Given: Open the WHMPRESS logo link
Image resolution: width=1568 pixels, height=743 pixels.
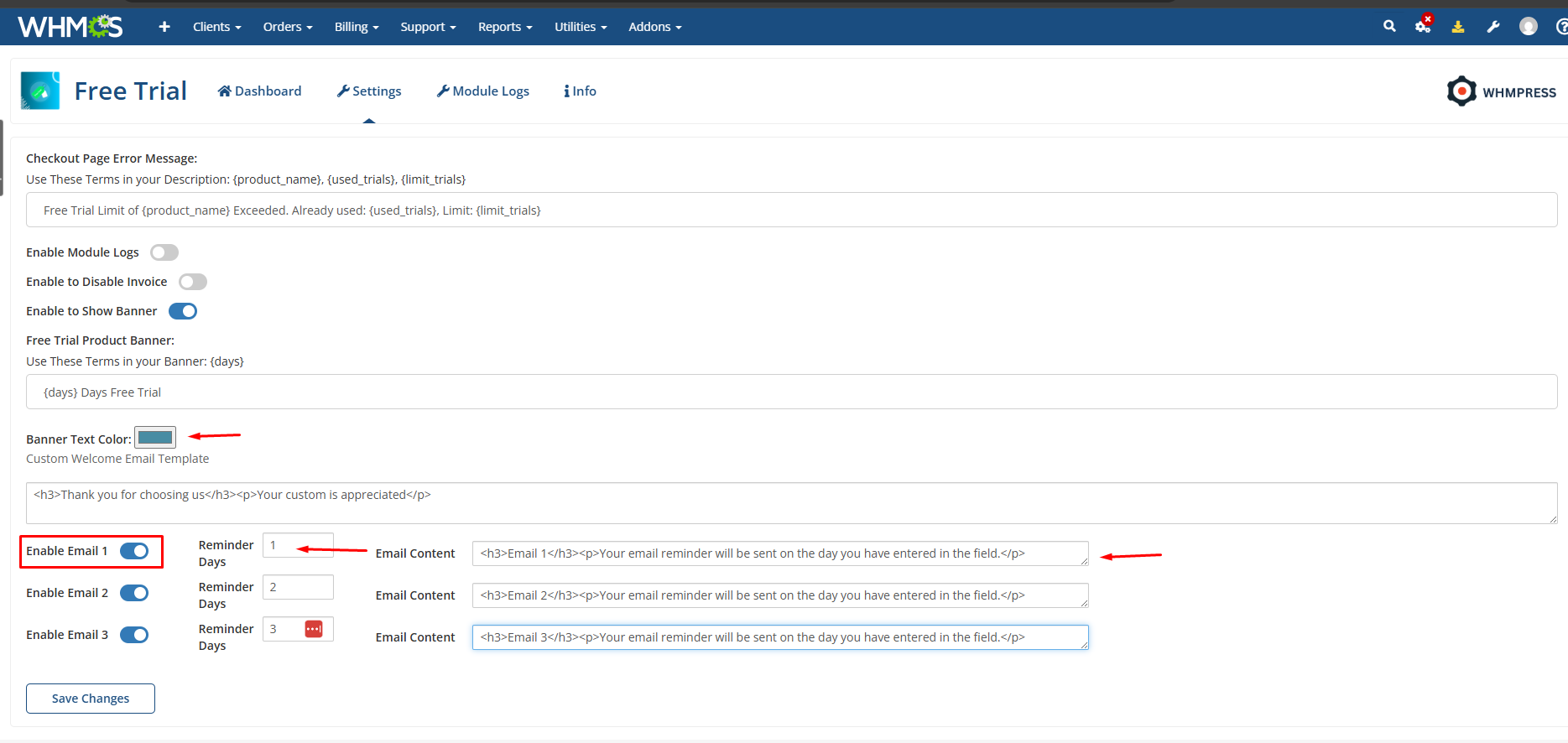Looking at the screenshot, I should pos(1502,91).
